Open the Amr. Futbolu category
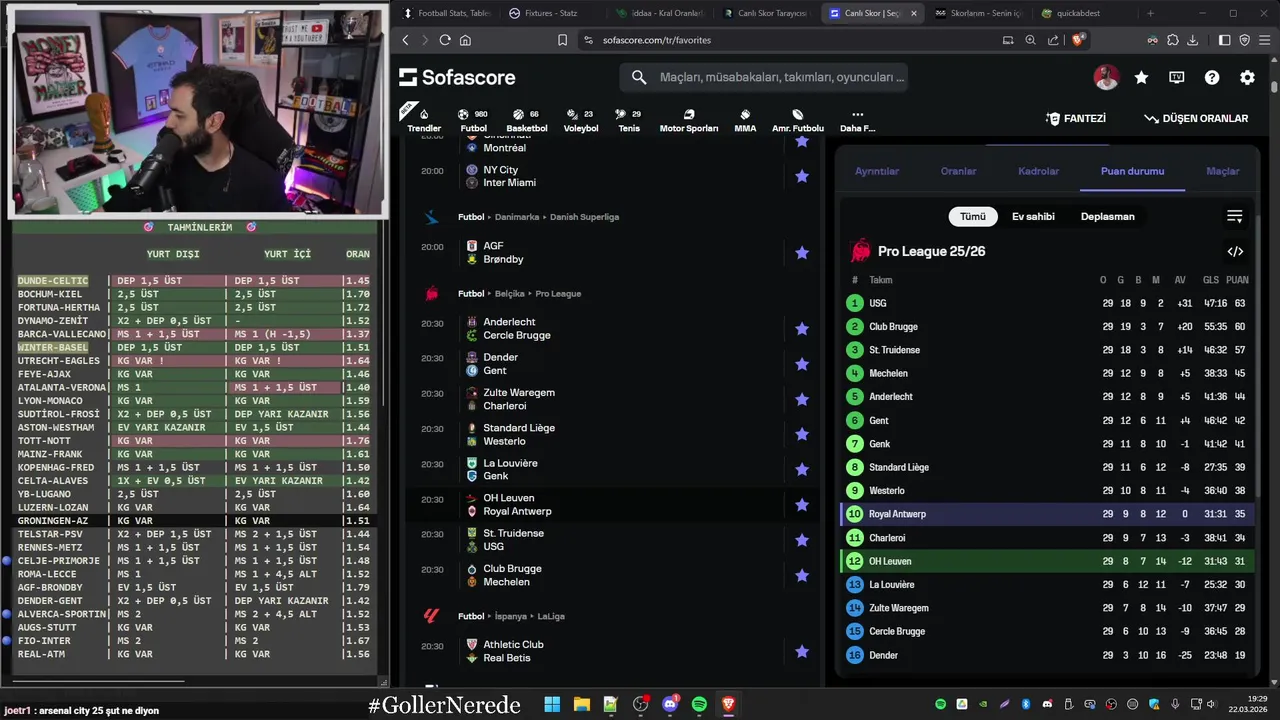The height and width of the screenshot is (720, 1280). tap(798, 120)
